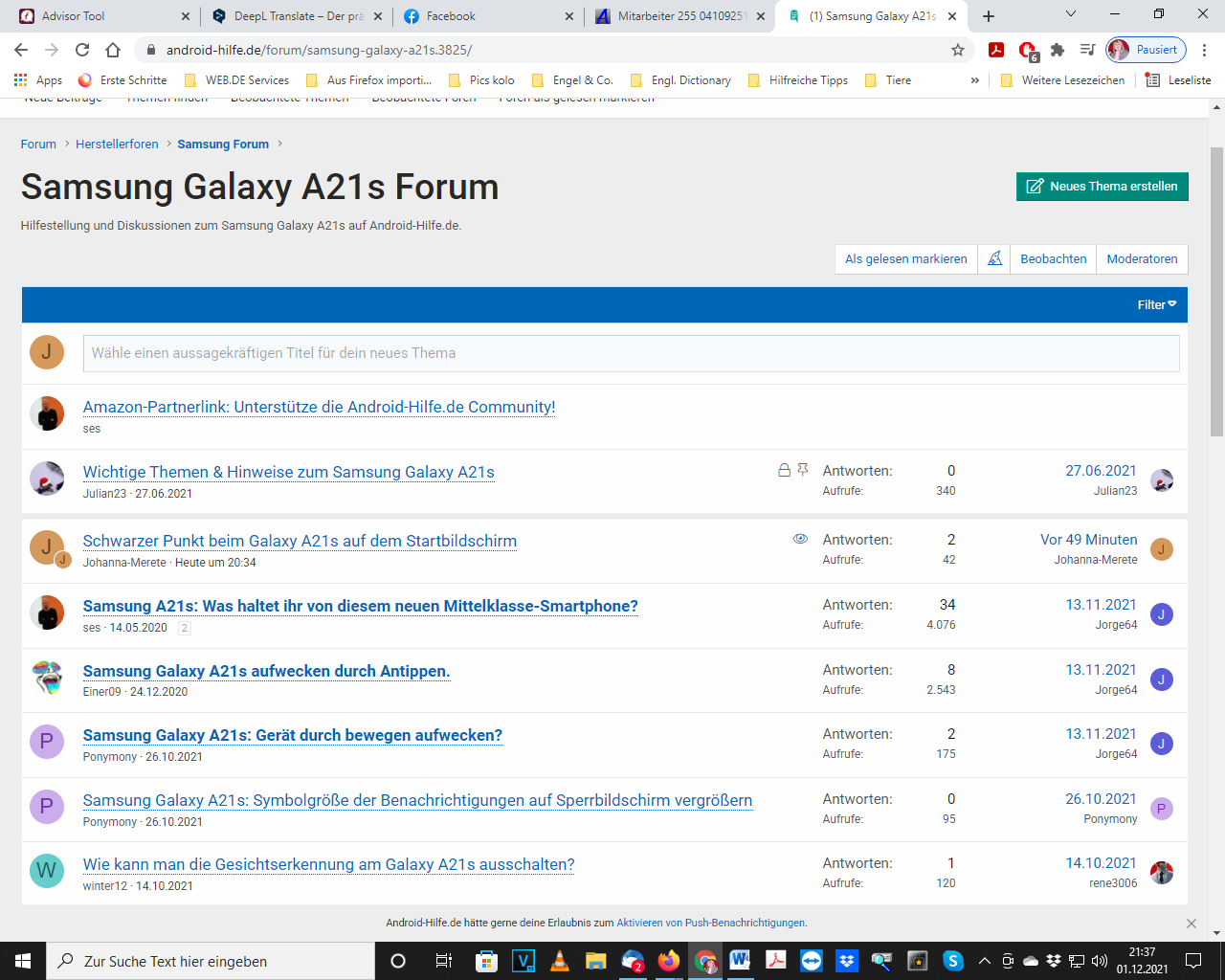This screenshot has height=980, width=1225.
Task: Open thread Samsung Galaxy A21s aufwecken durch Antippen
Action: pos(266,671)
